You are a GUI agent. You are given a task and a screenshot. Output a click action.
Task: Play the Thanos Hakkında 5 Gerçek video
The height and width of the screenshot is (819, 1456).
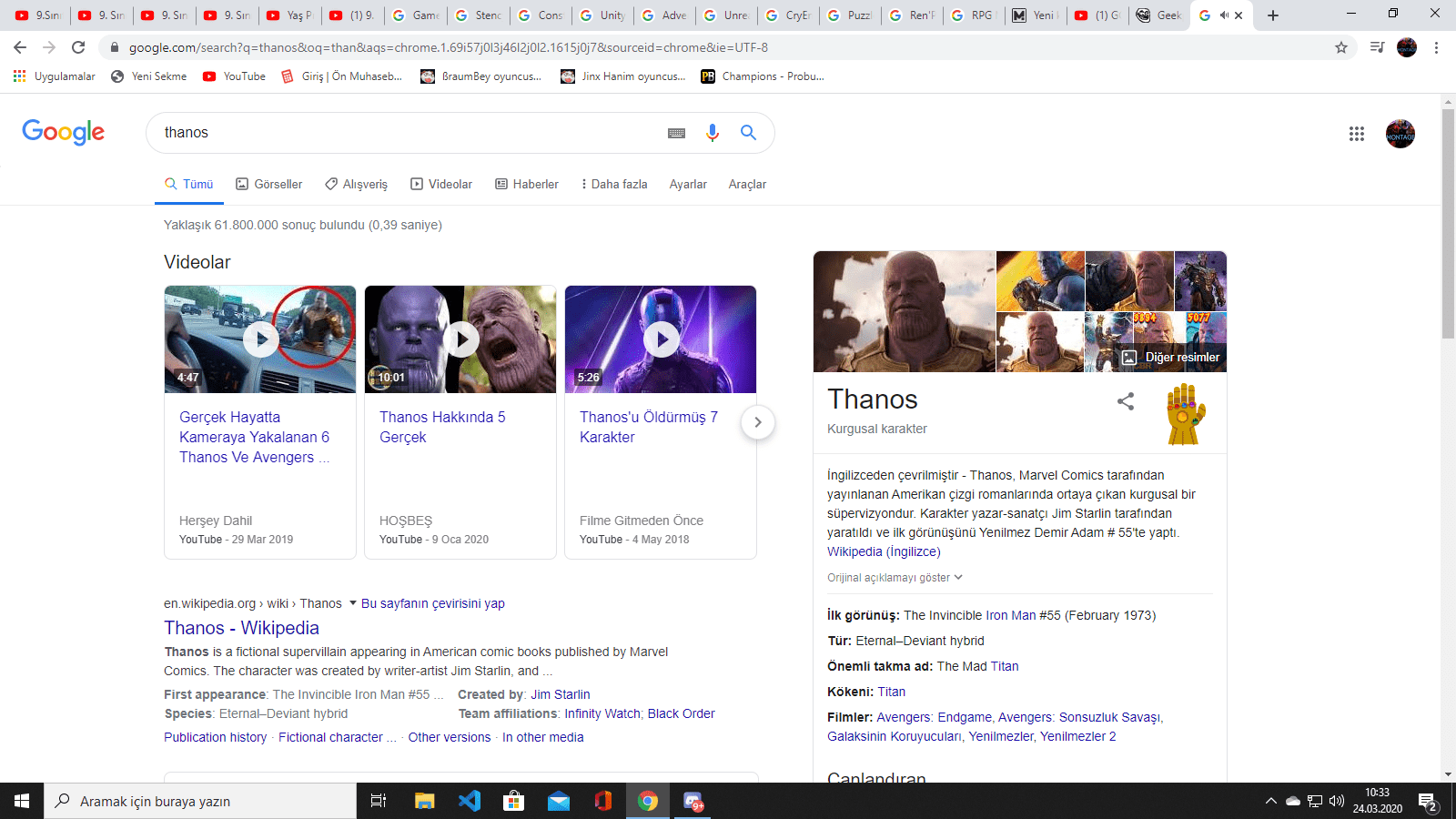(460, 339)
